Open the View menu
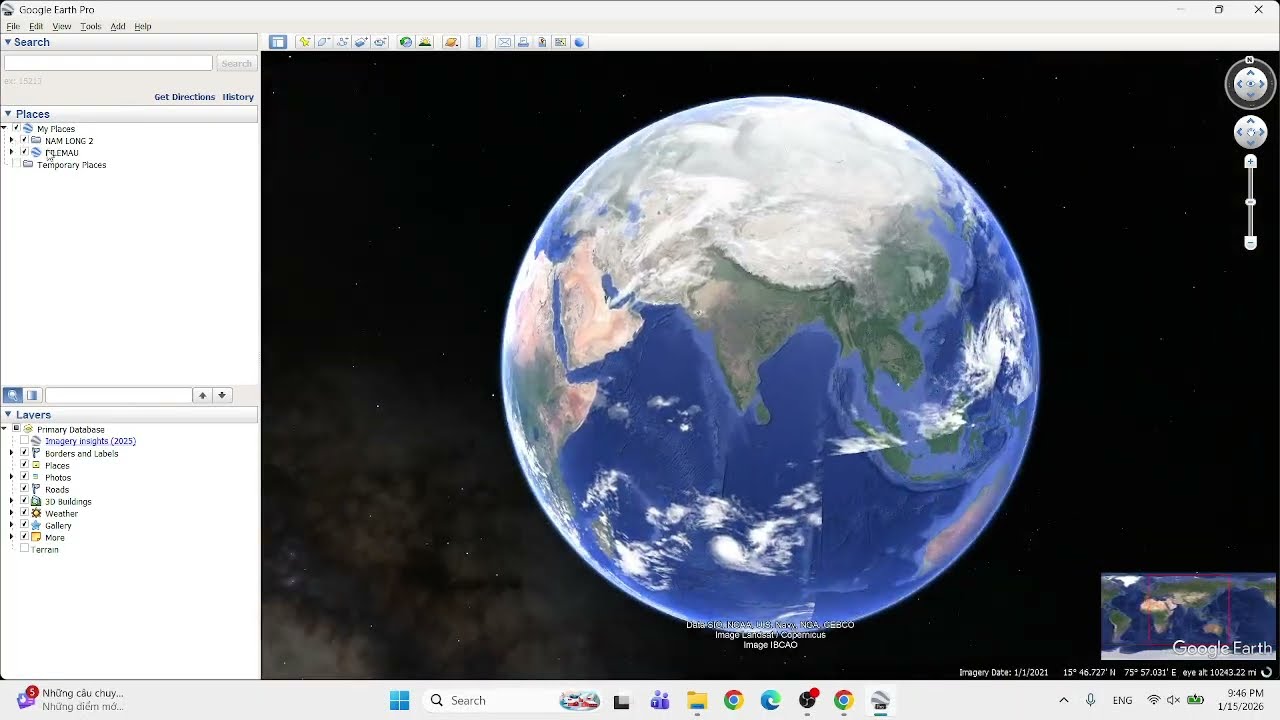The height and width of the screenshot is (720, 1280). (x=61, y=26)
